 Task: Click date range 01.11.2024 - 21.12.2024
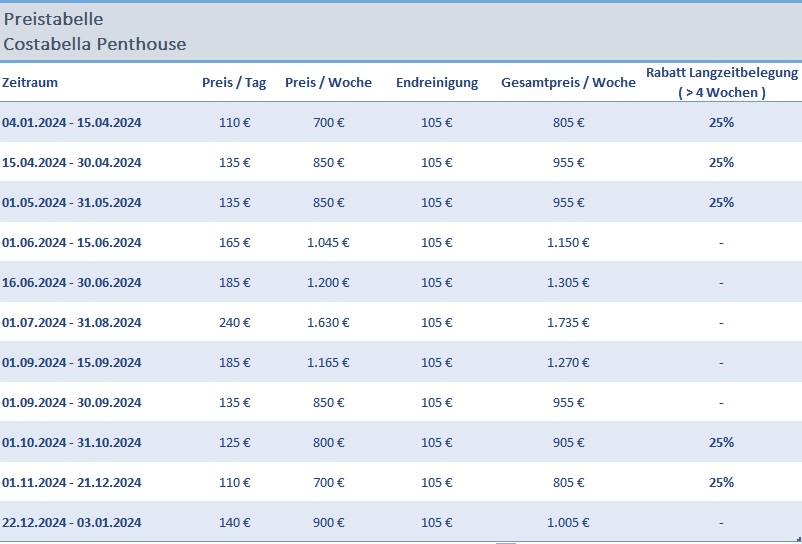72,483
